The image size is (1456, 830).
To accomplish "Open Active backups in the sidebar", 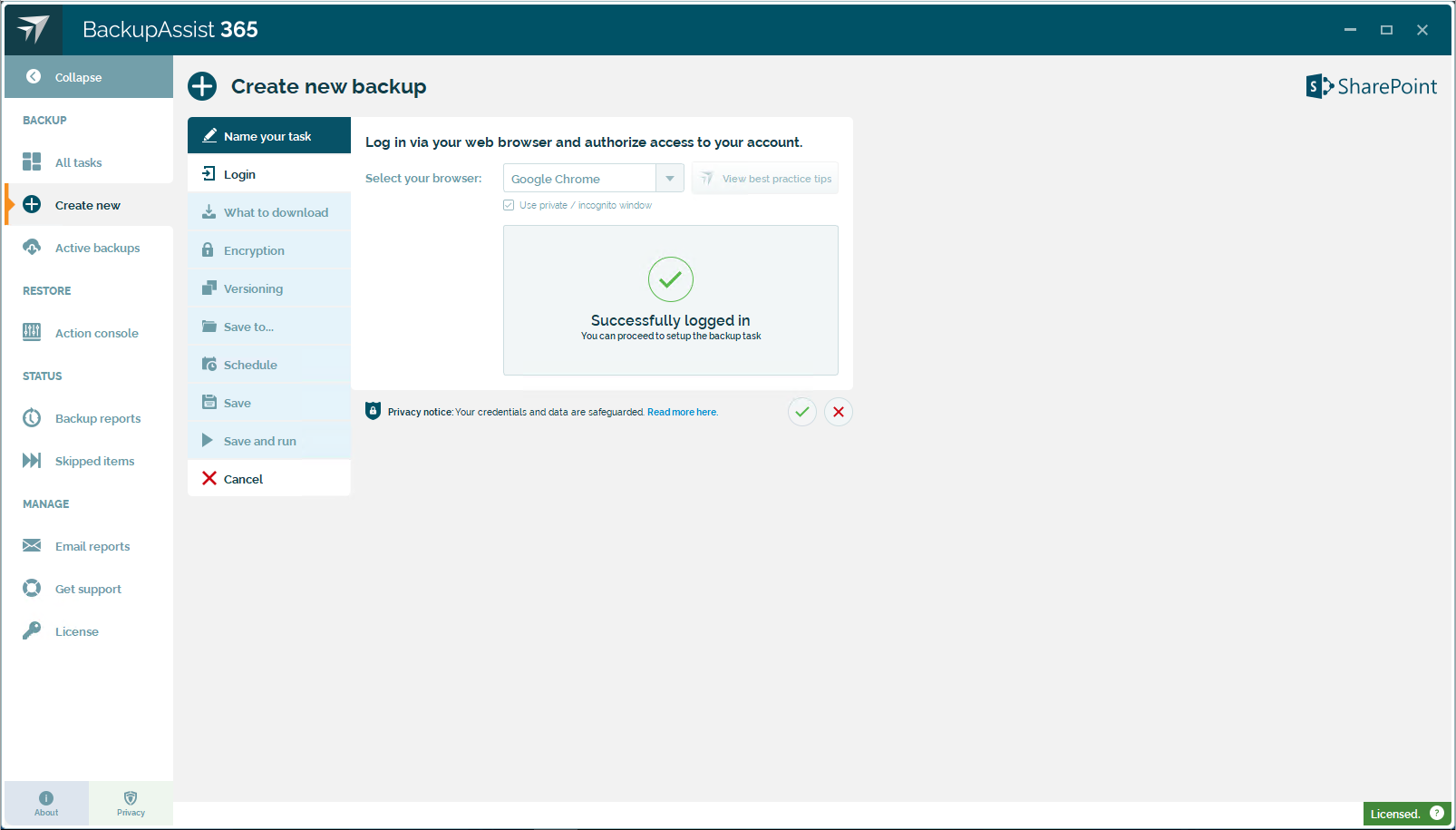I will tap(89, 248).
